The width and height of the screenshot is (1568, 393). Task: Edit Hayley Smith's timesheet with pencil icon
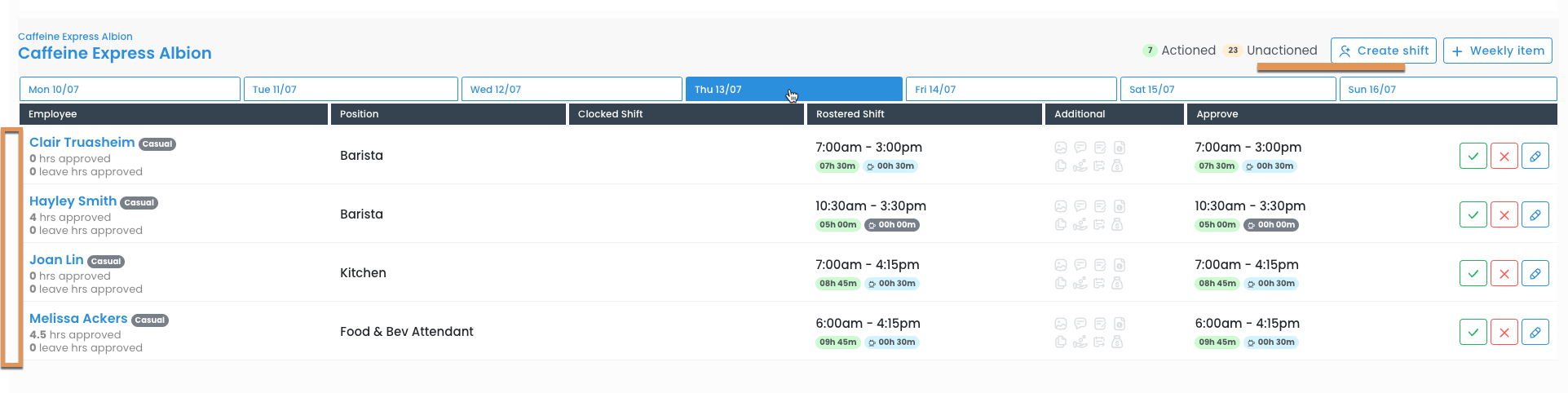click(x=1535, y=214)
